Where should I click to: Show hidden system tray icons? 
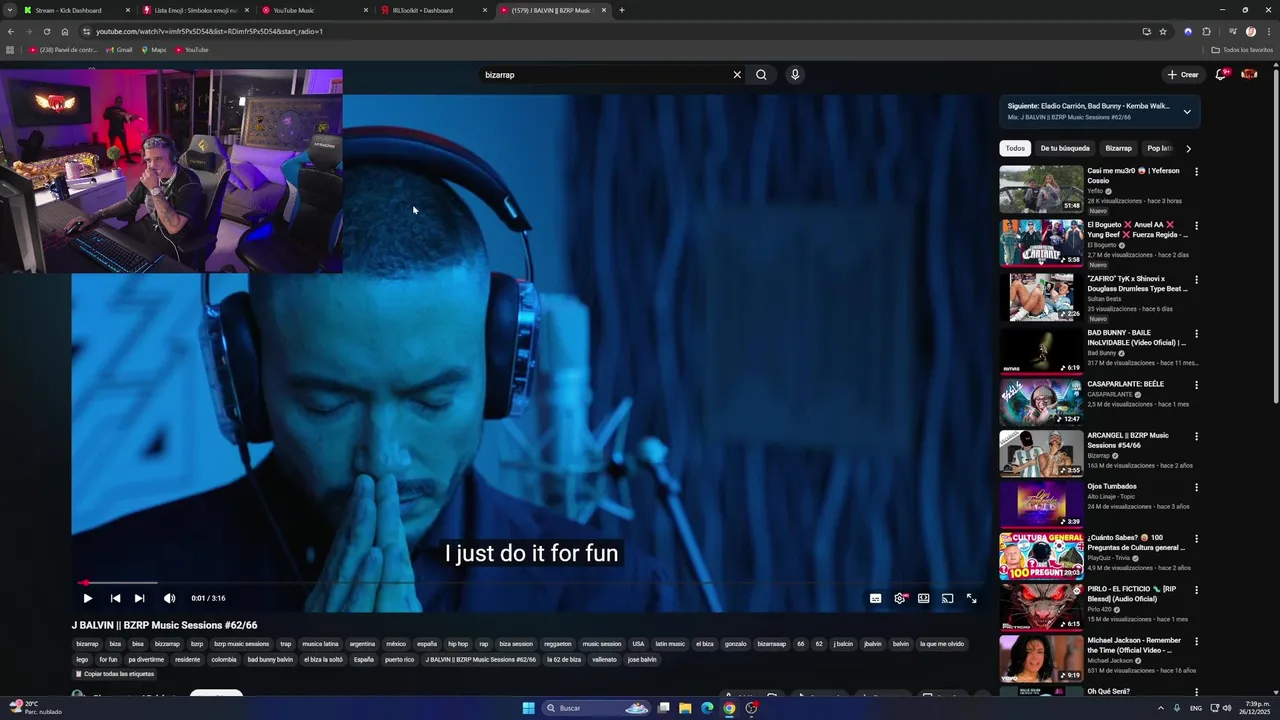coord(1162,708)
